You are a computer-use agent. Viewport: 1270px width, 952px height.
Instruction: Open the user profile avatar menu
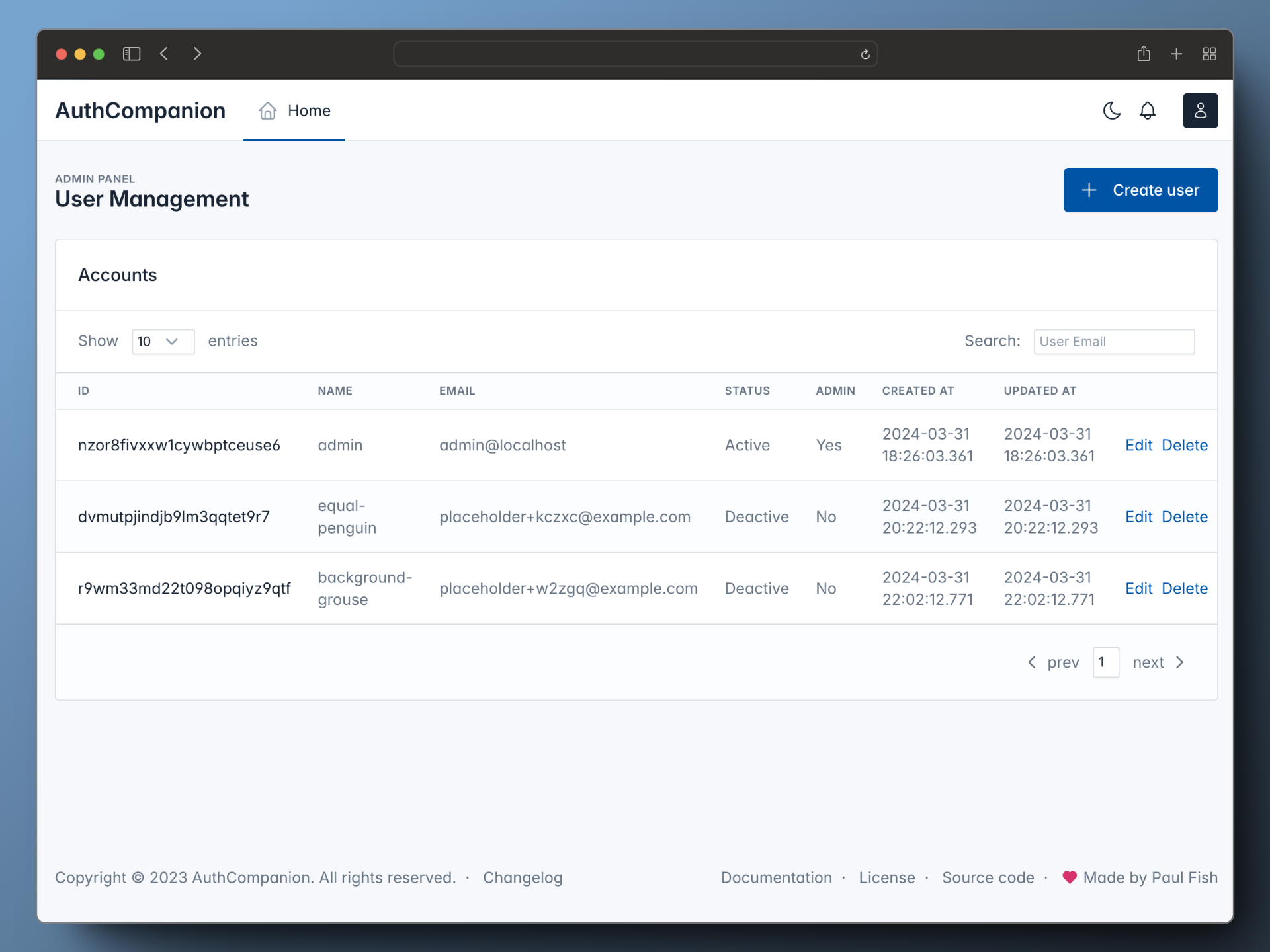coord(1200,110)
